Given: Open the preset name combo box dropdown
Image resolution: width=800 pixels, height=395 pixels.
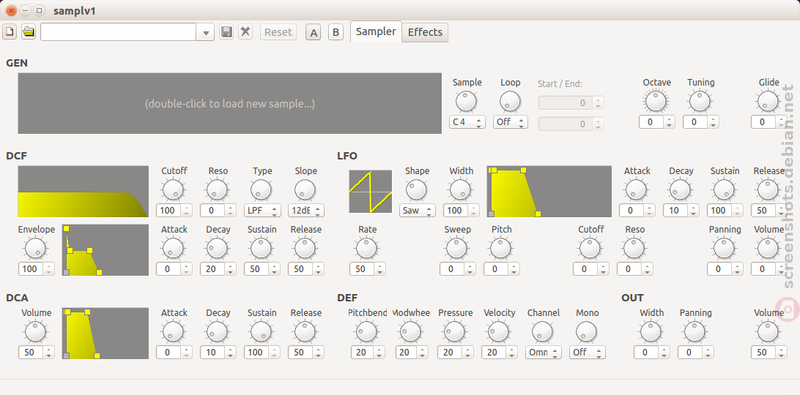Looking at the screenshot, I should coord(206,32).
